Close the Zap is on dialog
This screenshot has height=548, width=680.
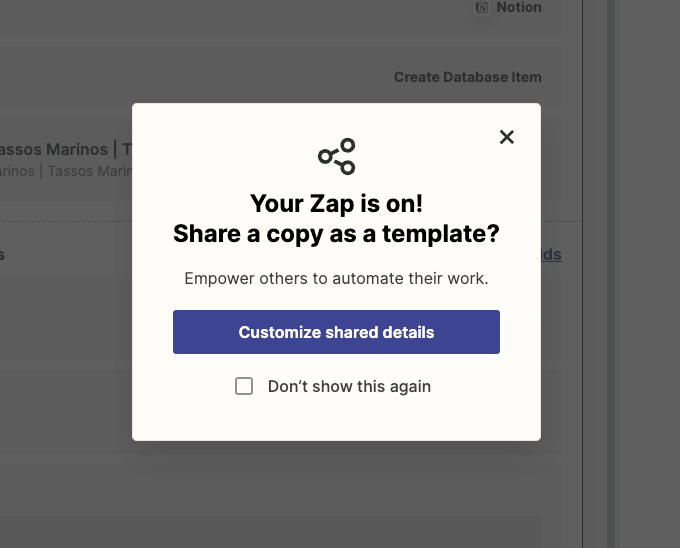(x=507, y=137)
